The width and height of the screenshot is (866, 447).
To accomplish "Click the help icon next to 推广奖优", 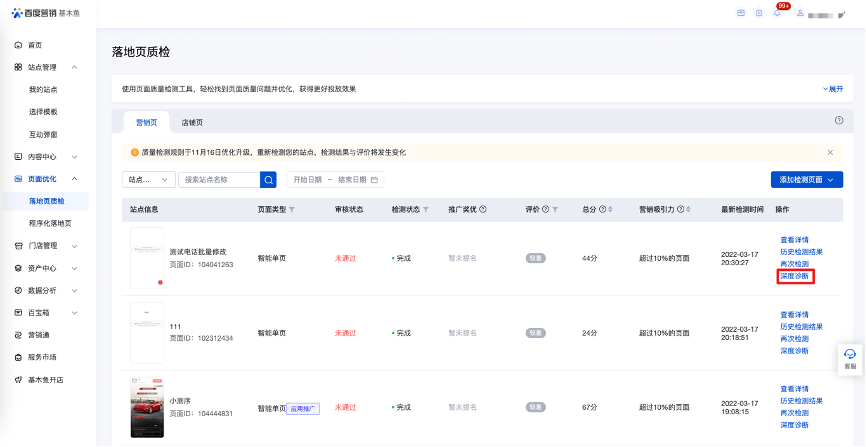I will (483, 210).
